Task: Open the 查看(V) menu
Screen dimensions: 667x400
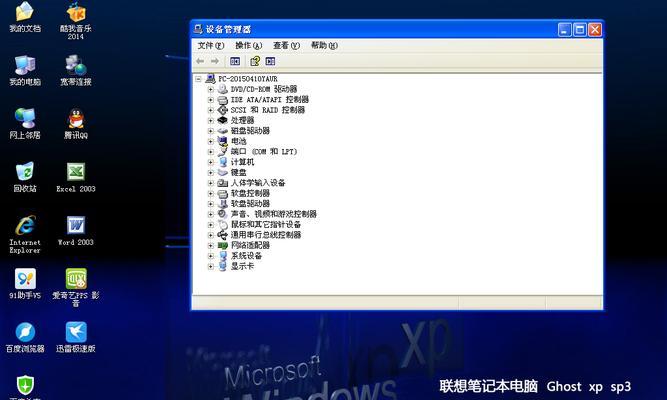Action: click(286, 45)
